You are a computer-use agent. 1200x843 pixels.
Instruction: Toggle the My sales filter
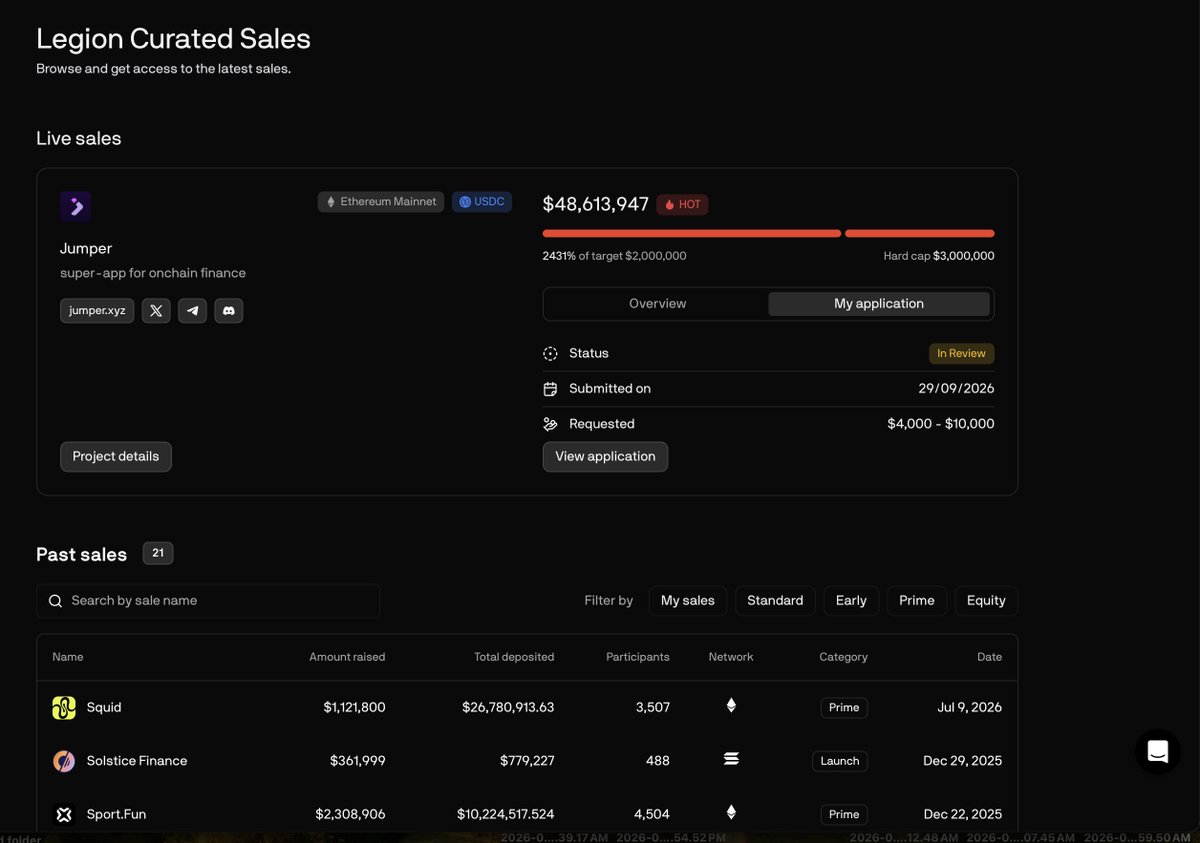(x=688, y=601)
